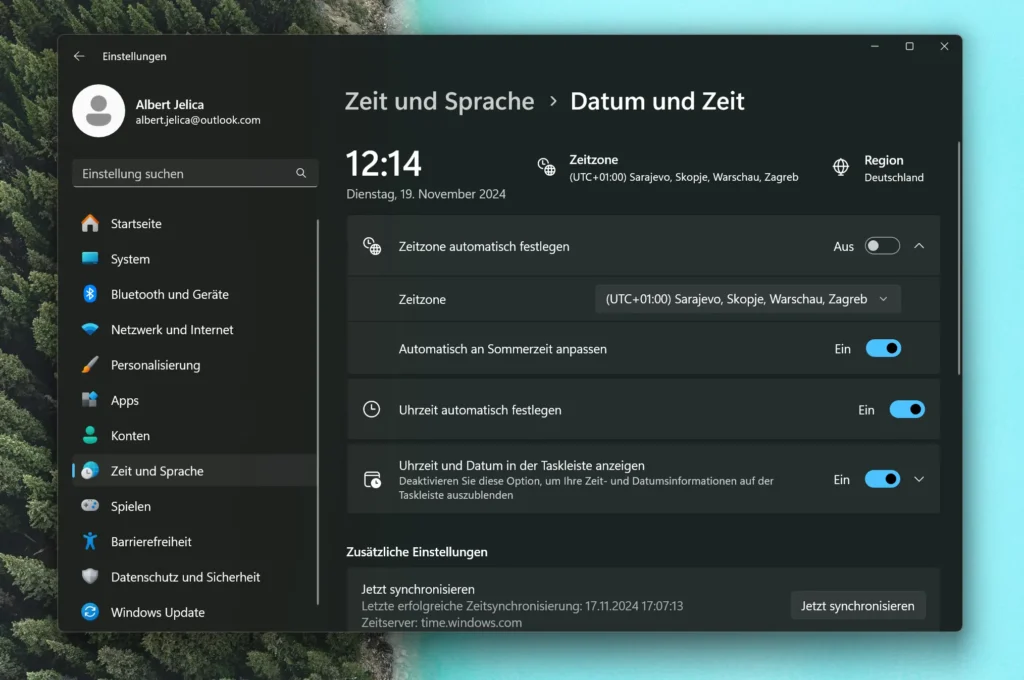The height and width of the screenshot is (680, 1024).
Task: Disable Automatisch an Sommerzeit anpassen
Action: tap(883, 347)
